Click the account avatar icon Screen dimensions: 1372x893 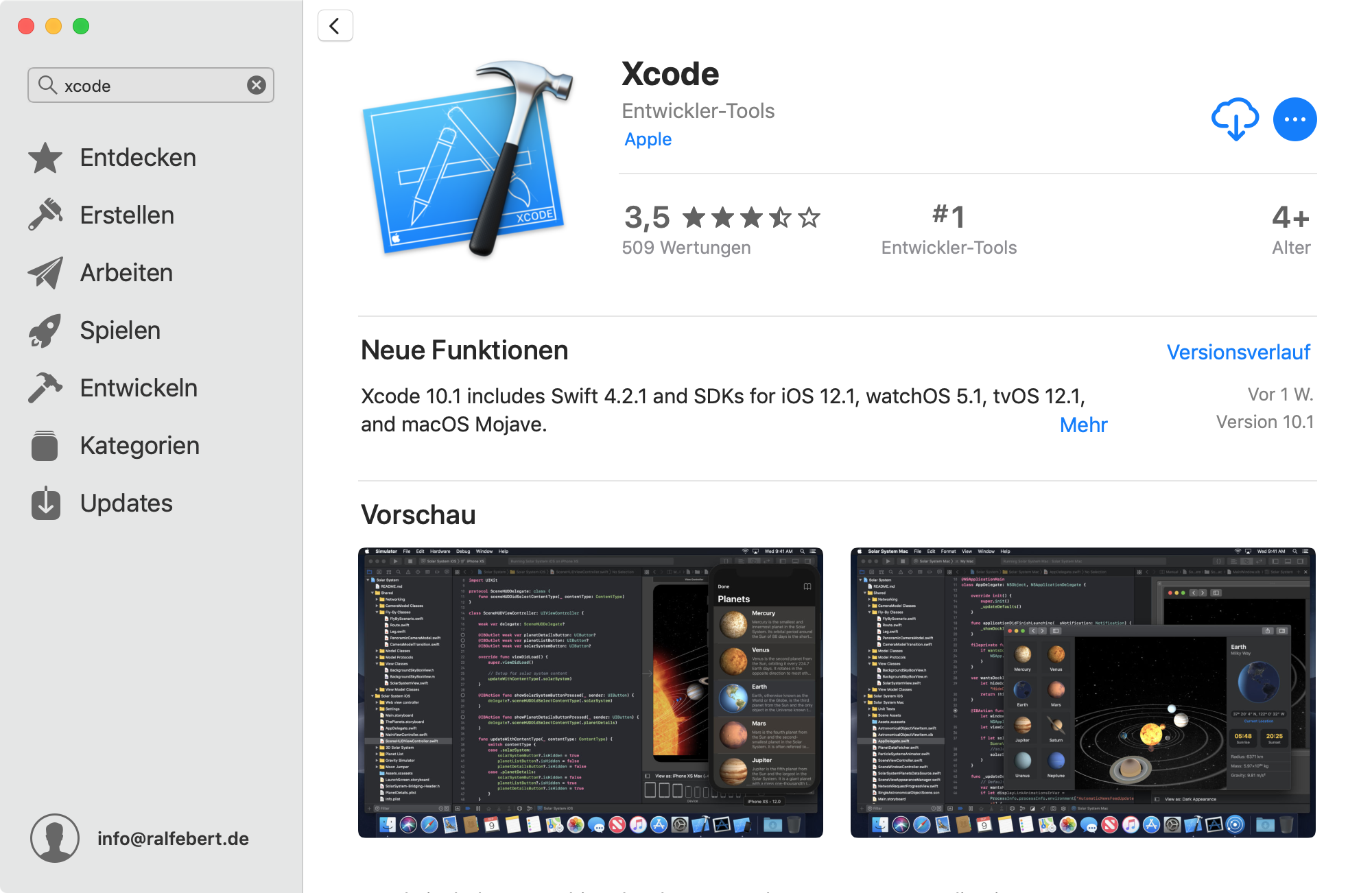55,838
